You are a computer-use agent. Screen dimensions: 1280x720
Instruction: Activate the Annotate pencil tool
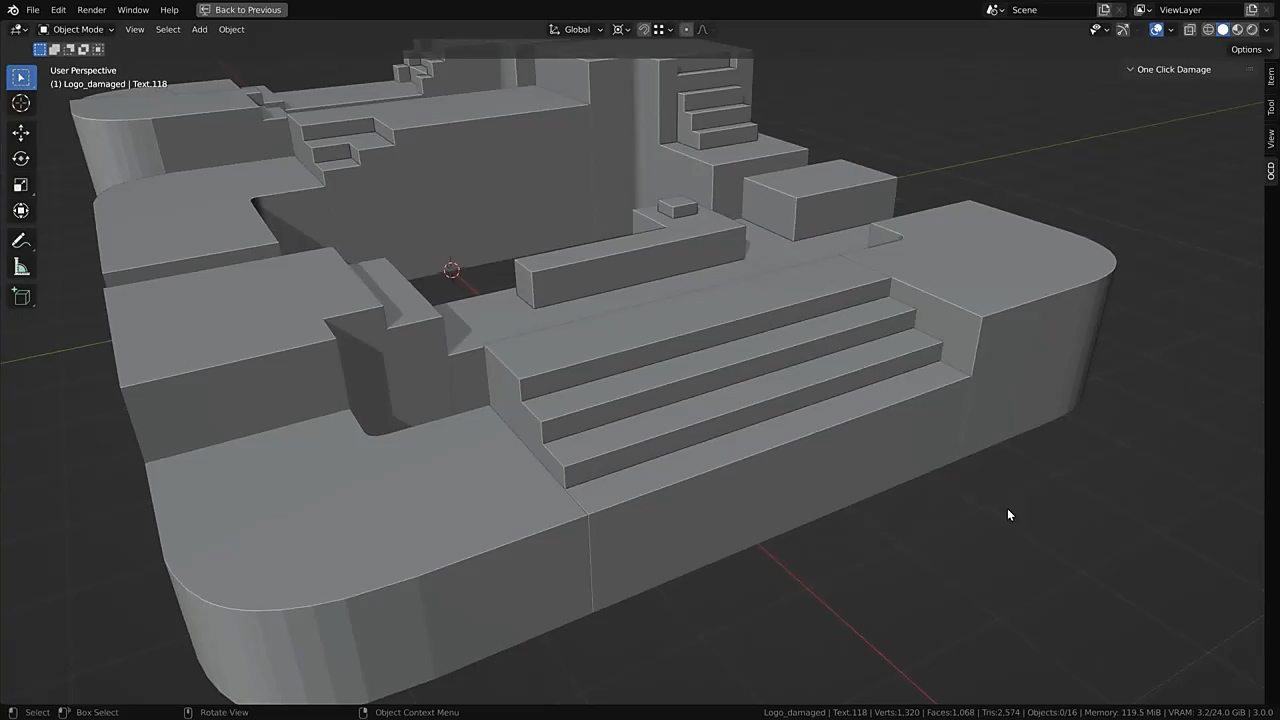[x=21, y=241]
